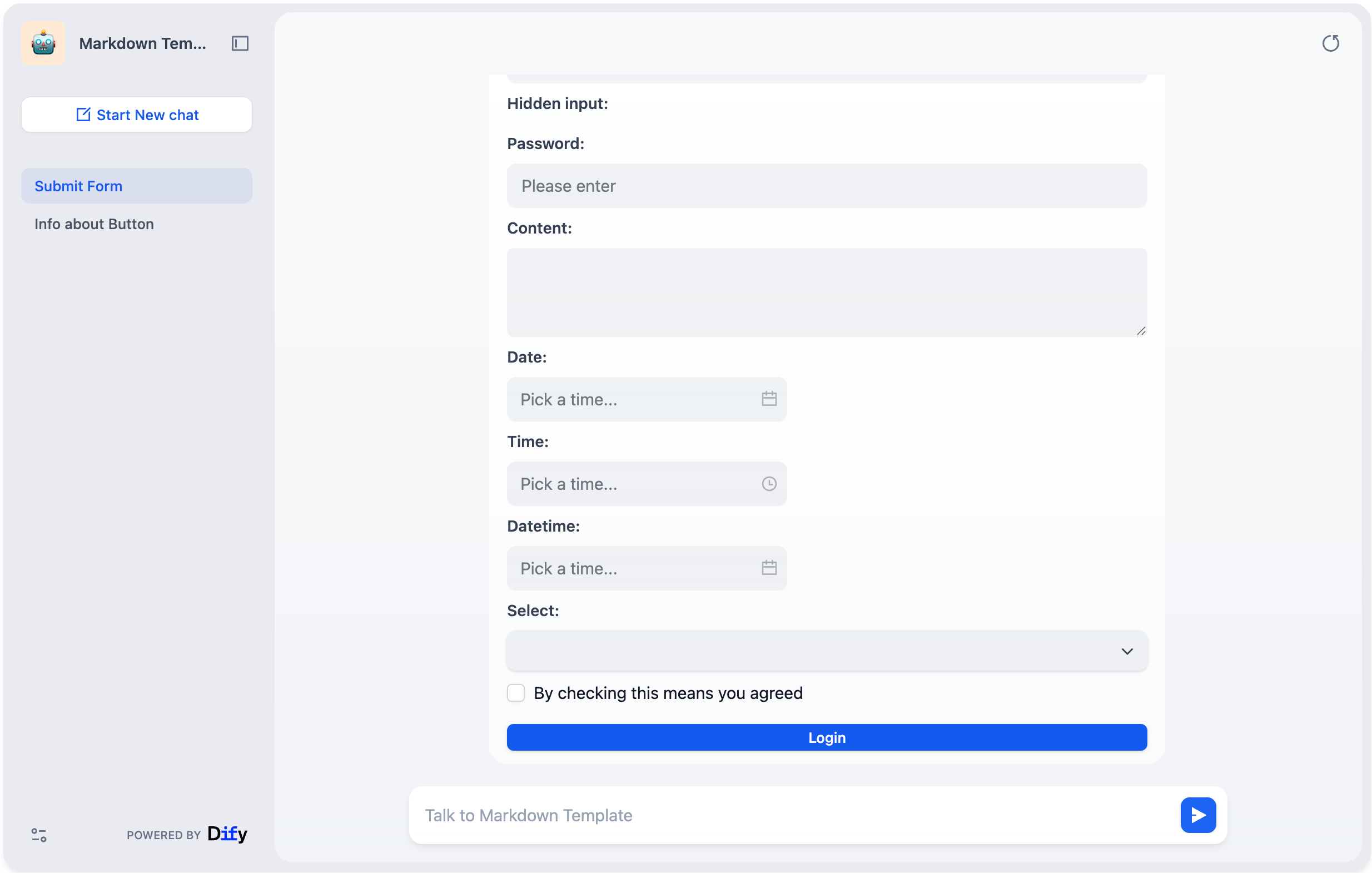Open the Time picker field

[633, 484]
